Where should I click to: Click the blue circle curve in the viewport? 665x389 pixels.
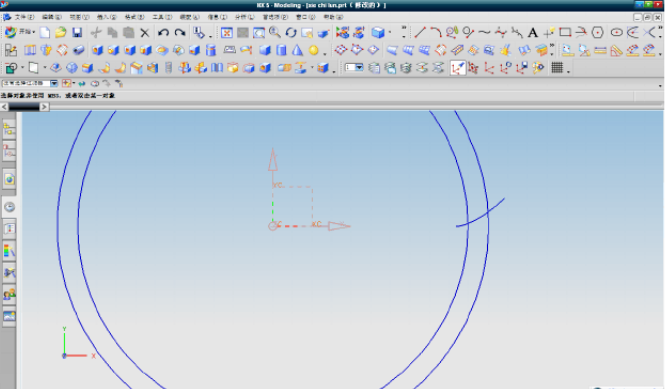click(x=58, y=229)
